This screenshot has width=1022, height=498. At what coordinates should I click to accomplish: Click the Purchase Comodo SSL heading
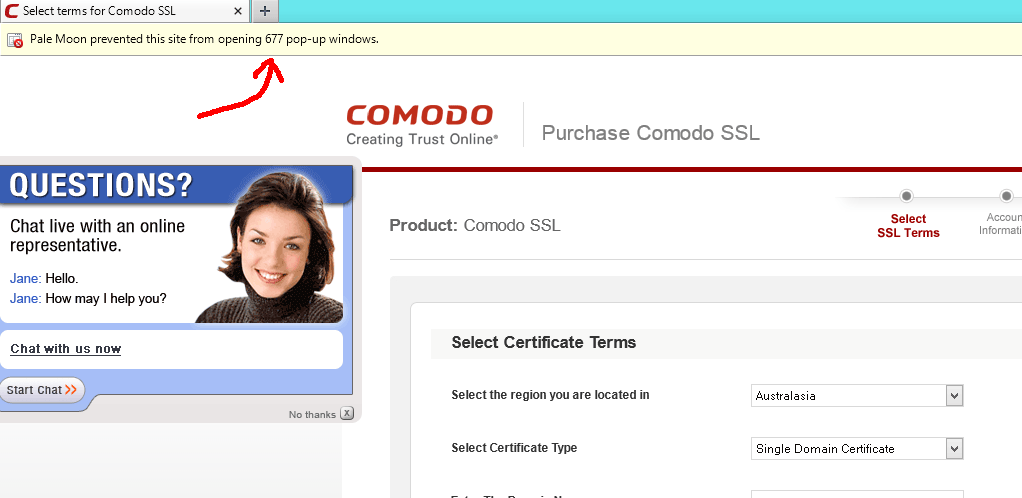point(650,133)
